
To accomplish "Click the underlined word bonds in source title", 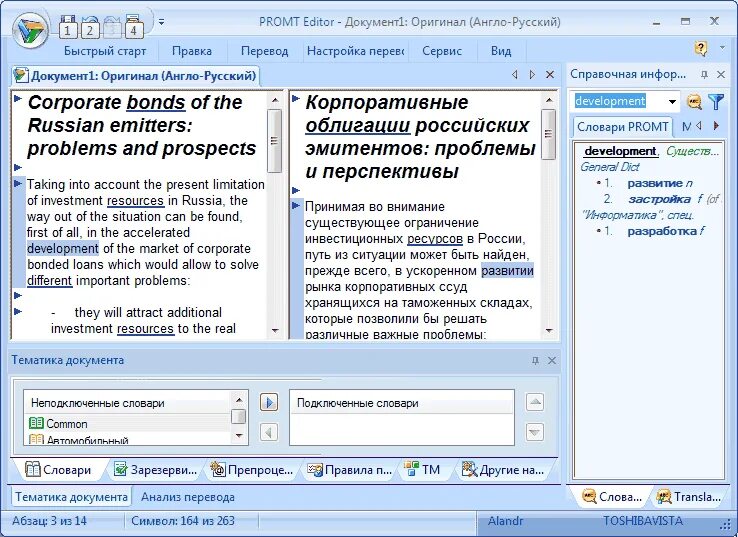I will (x=156, y=102).
